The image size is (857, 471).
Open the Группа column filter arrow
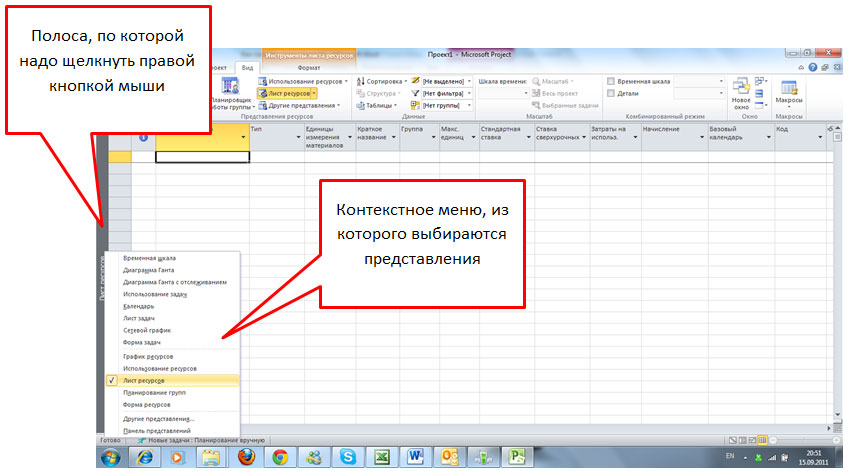[x=433, y=137]
